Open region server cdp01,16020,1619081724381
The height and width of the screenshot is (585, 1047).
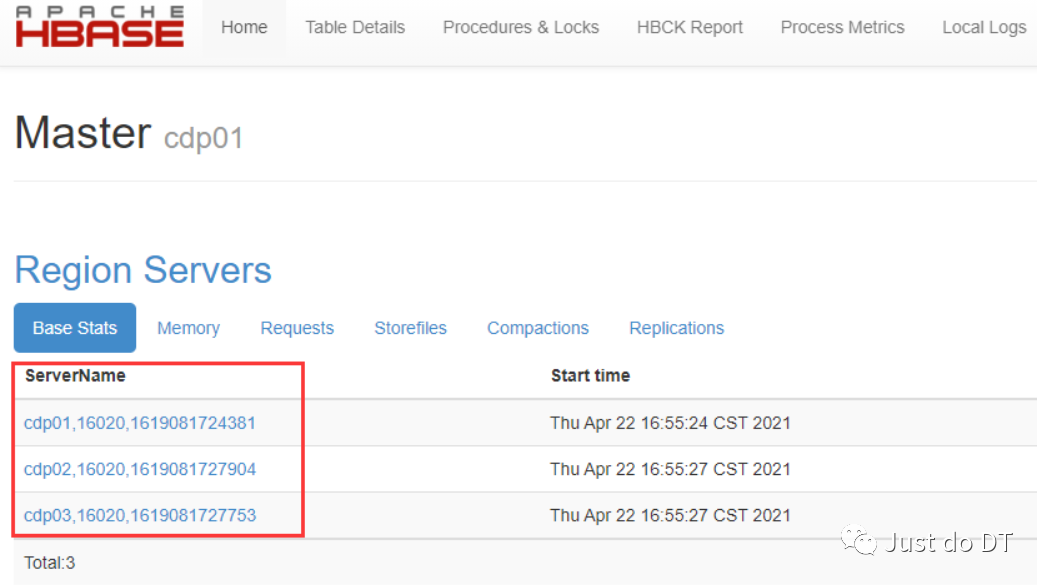click(x=140, y=423)
